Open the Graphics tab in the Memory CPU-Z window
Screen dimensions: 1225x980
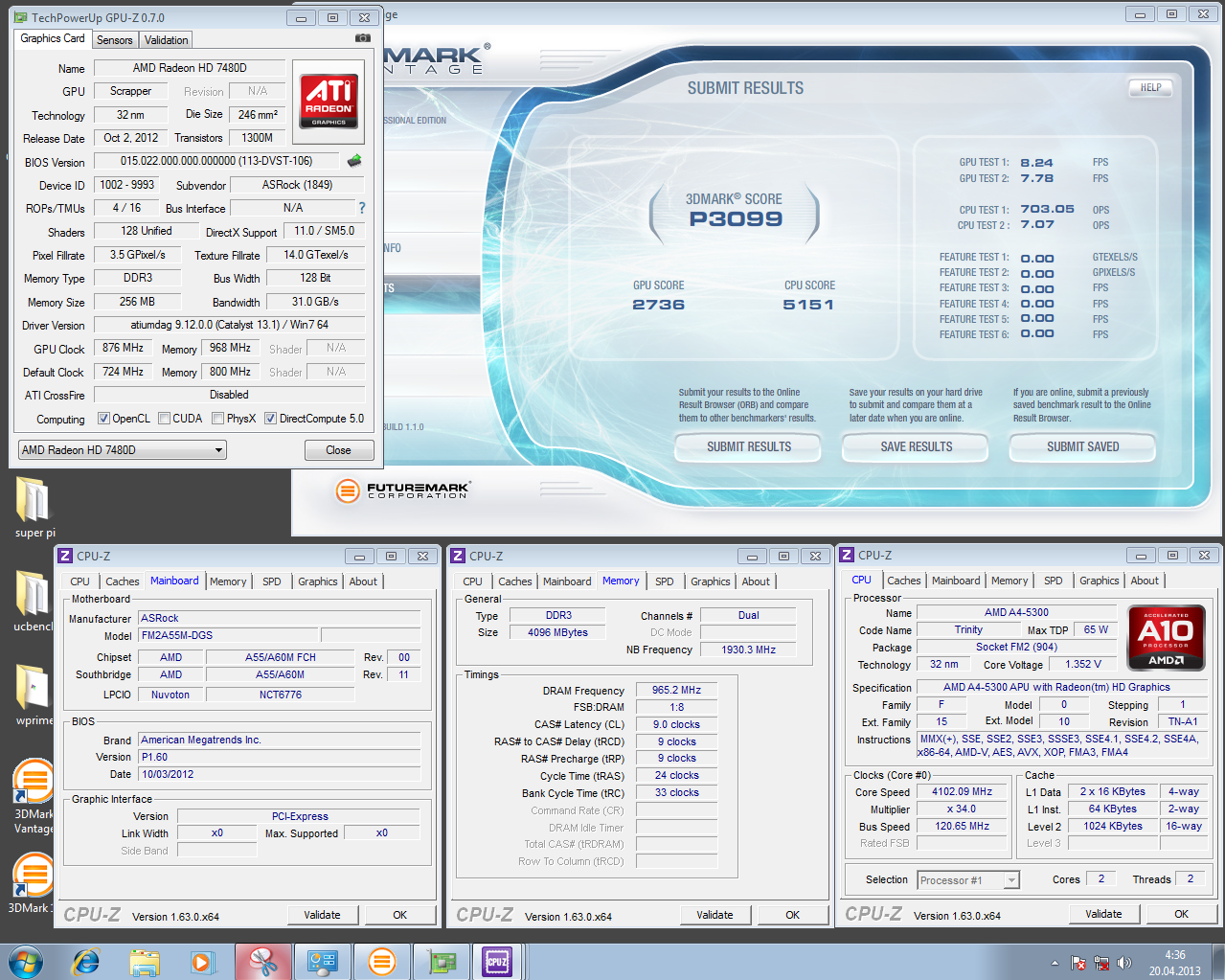(711, 581)
